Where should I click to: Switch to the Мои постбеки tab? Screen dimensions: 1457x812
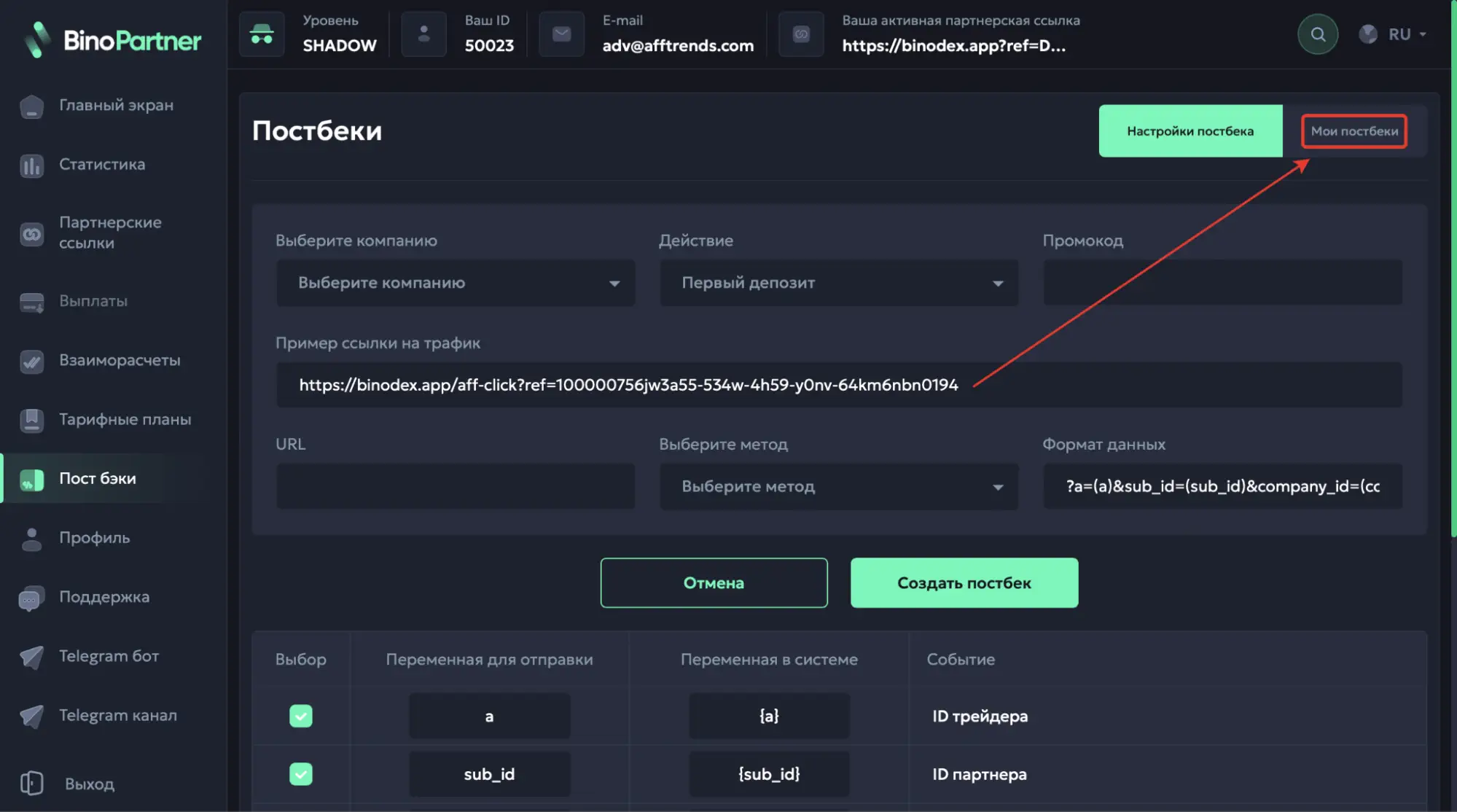click(x=1354, y=131)
